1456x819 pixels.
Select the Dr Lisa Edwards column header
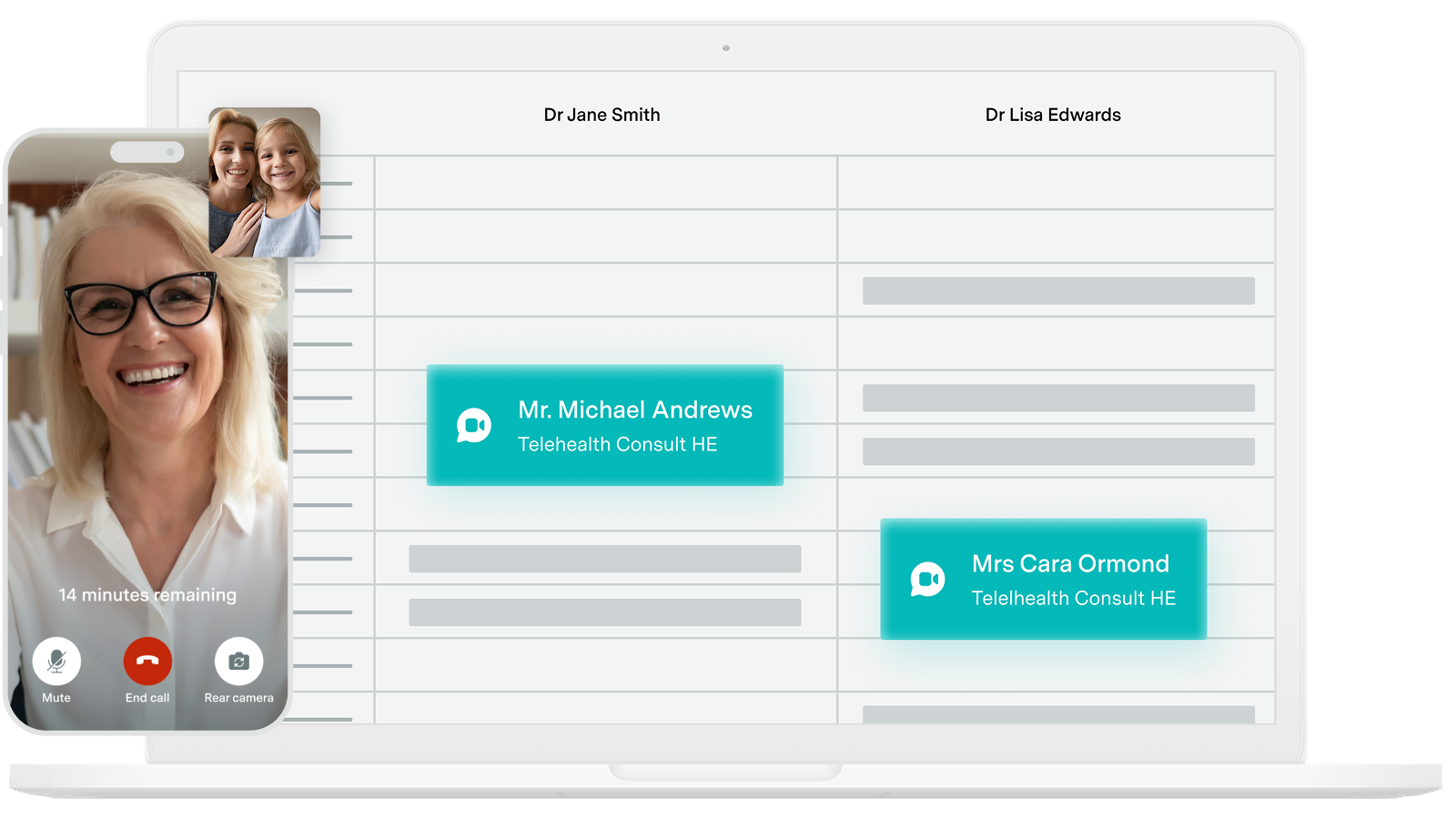tap(1053, 115)
